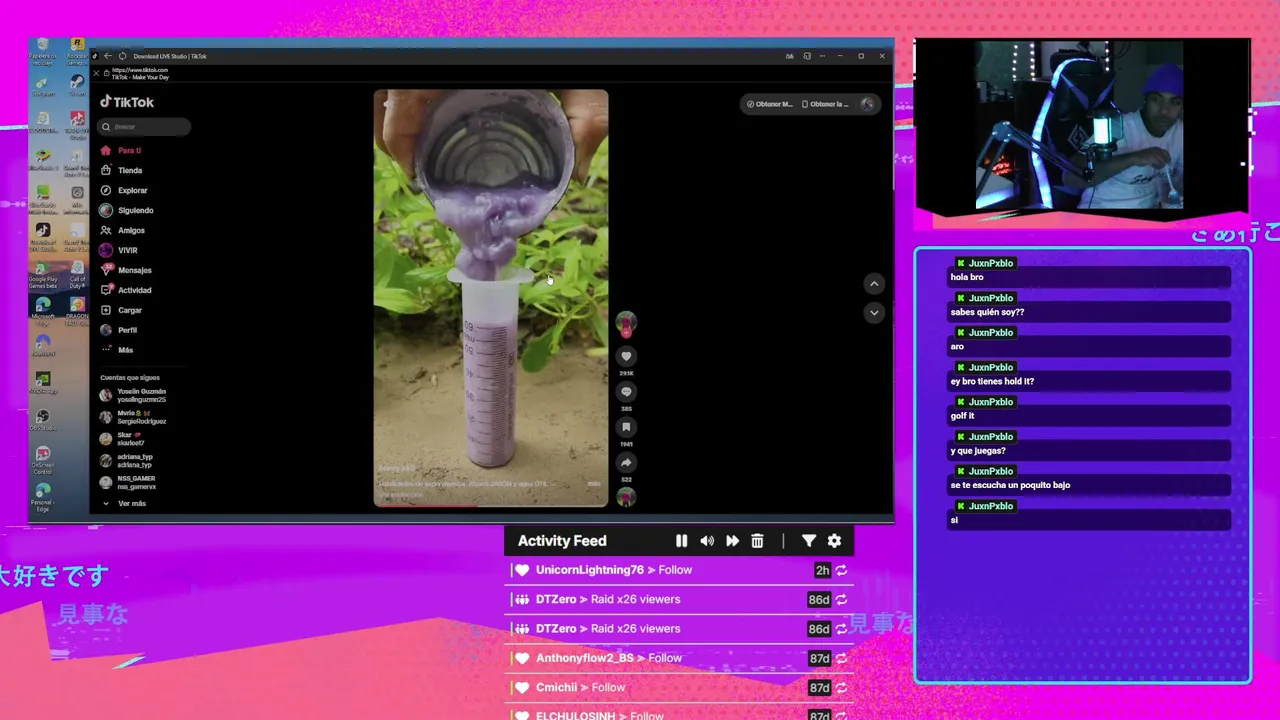Screen dimensions: 1280x720
Task: Open the Más options menu
Action: [x=117, y=350]
